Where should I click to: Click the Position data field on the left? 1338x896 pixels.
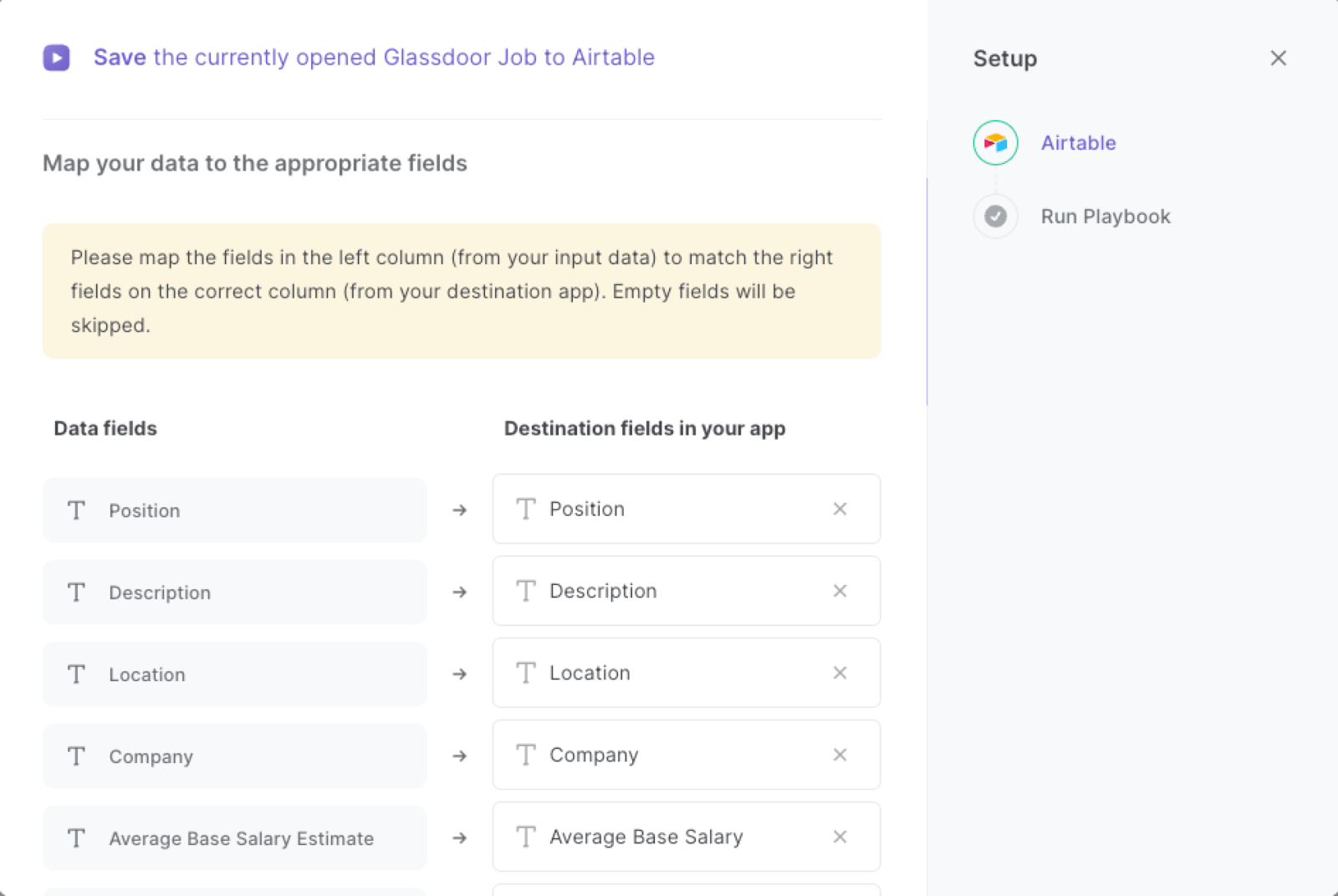coord(234,510)
